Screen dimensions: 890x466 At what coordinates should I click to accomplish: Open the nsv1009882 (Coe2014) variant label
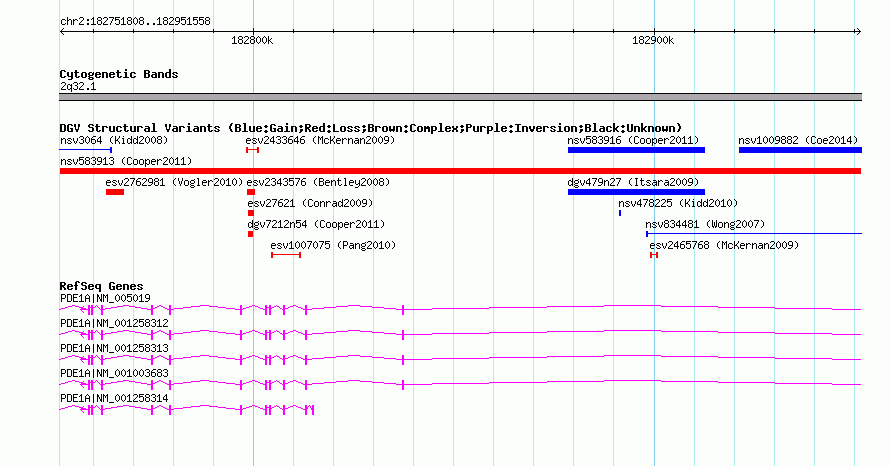[x=798, y=140]
